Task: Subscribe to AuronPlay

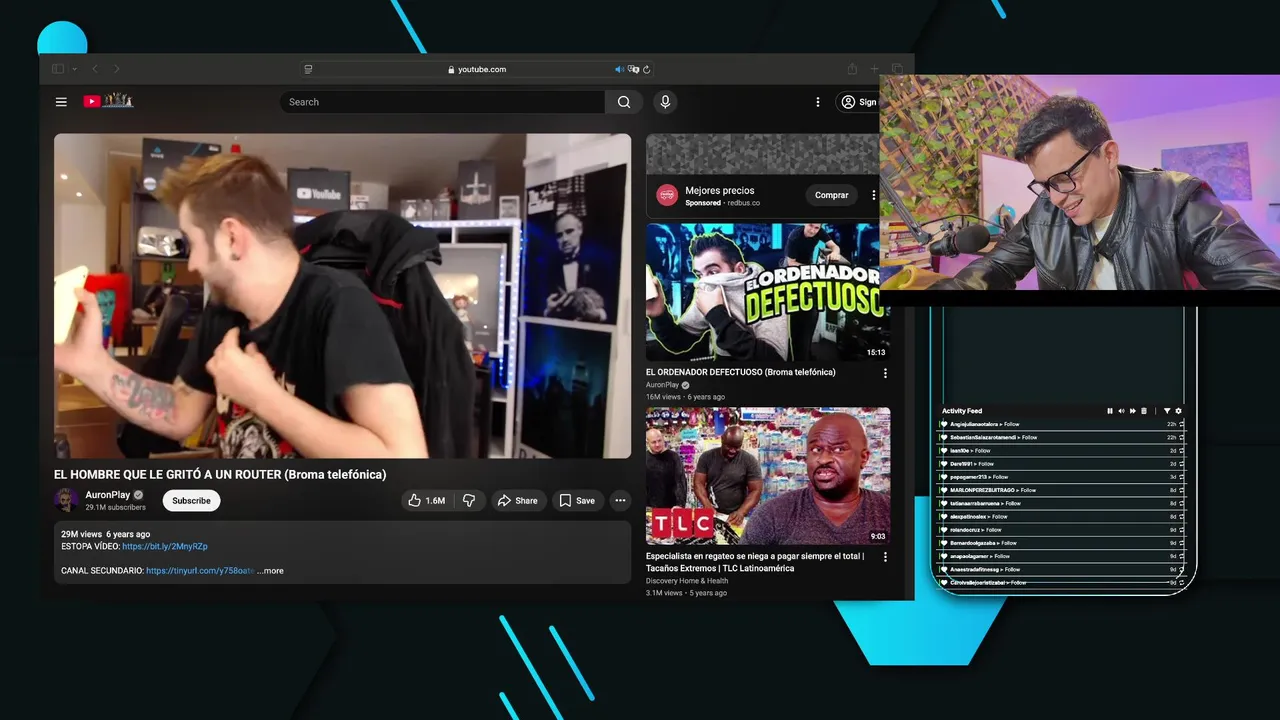Action: (191, 500)
